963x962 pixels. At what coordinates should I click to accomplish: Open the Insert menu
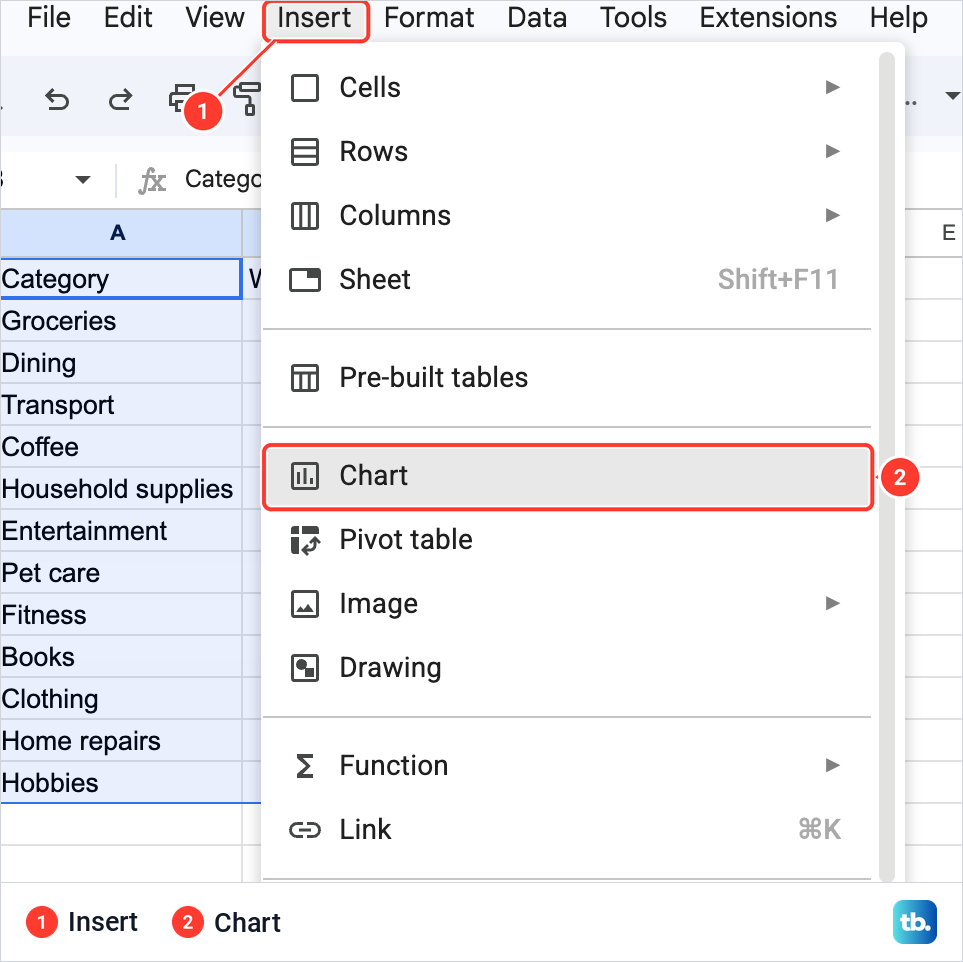click(x=314, y=20)
